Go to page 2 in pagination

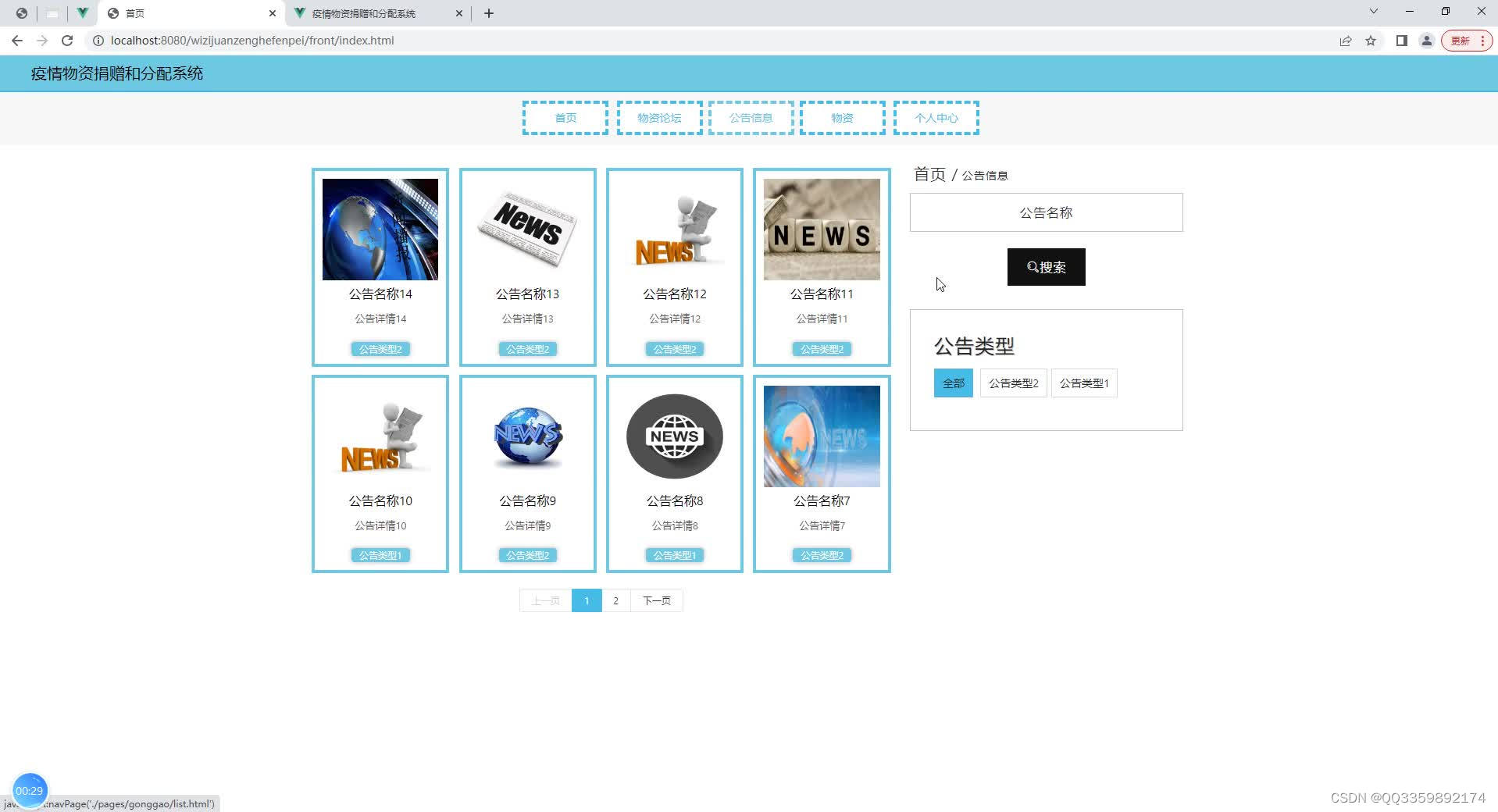[615, 600]
